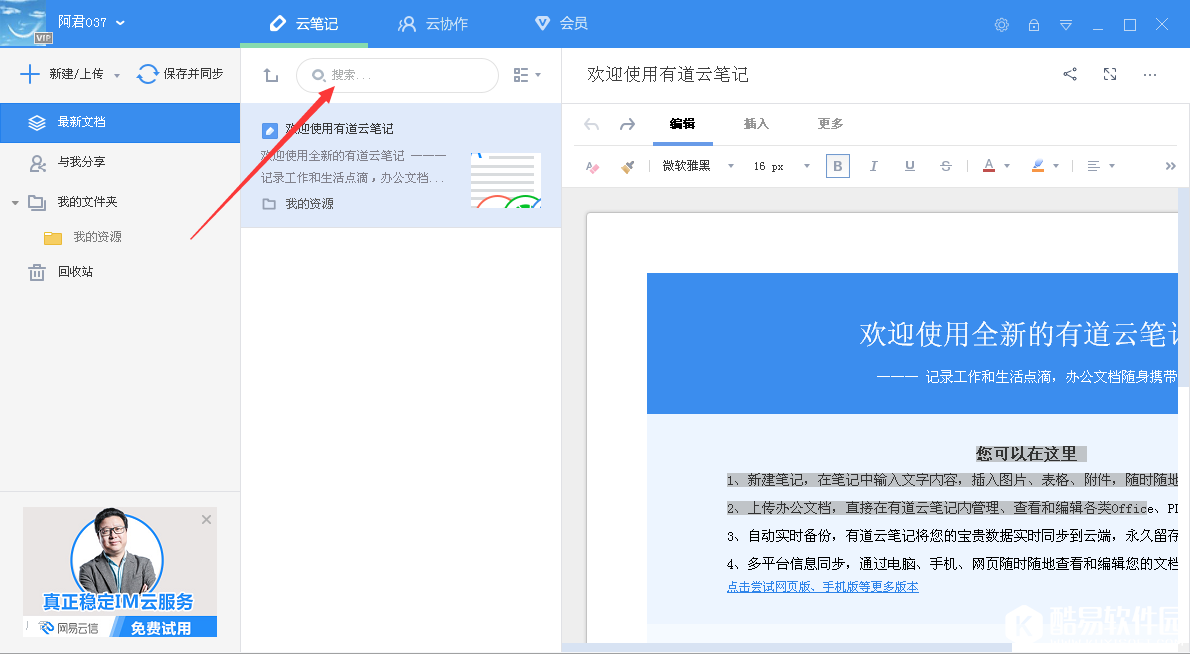Open the view options icon beside search
Screen dimensions: 1190x654
coord(522,75)
